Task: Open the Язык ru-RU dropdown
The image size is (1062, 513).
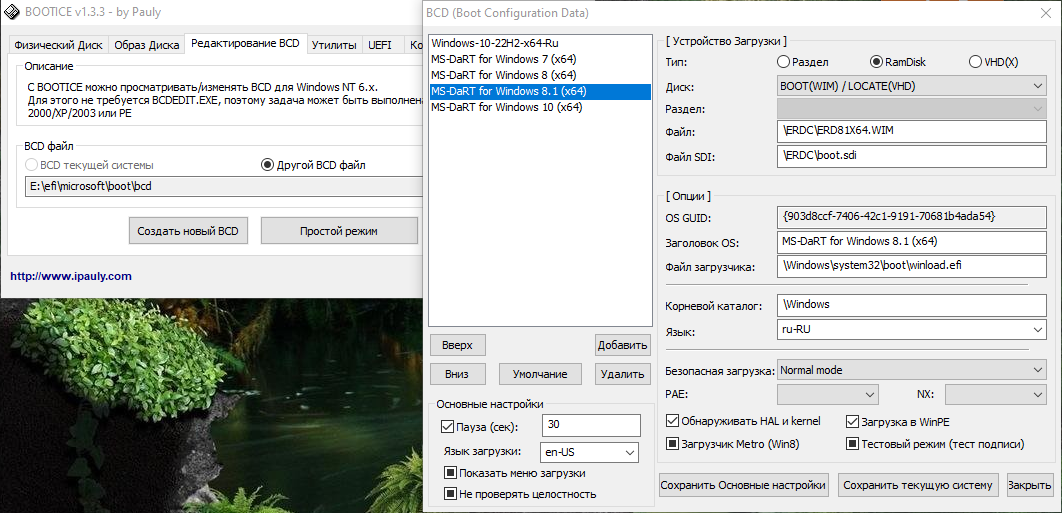Action: click(x=911, y=330)
